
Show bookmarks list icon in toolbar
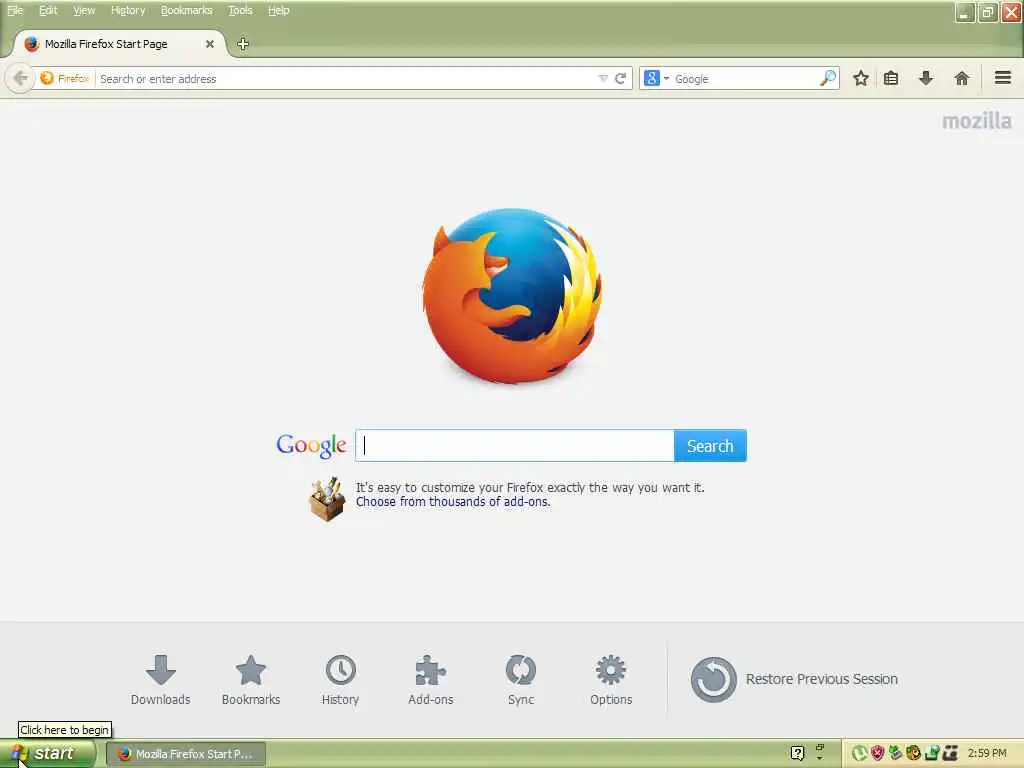point(891,78)
